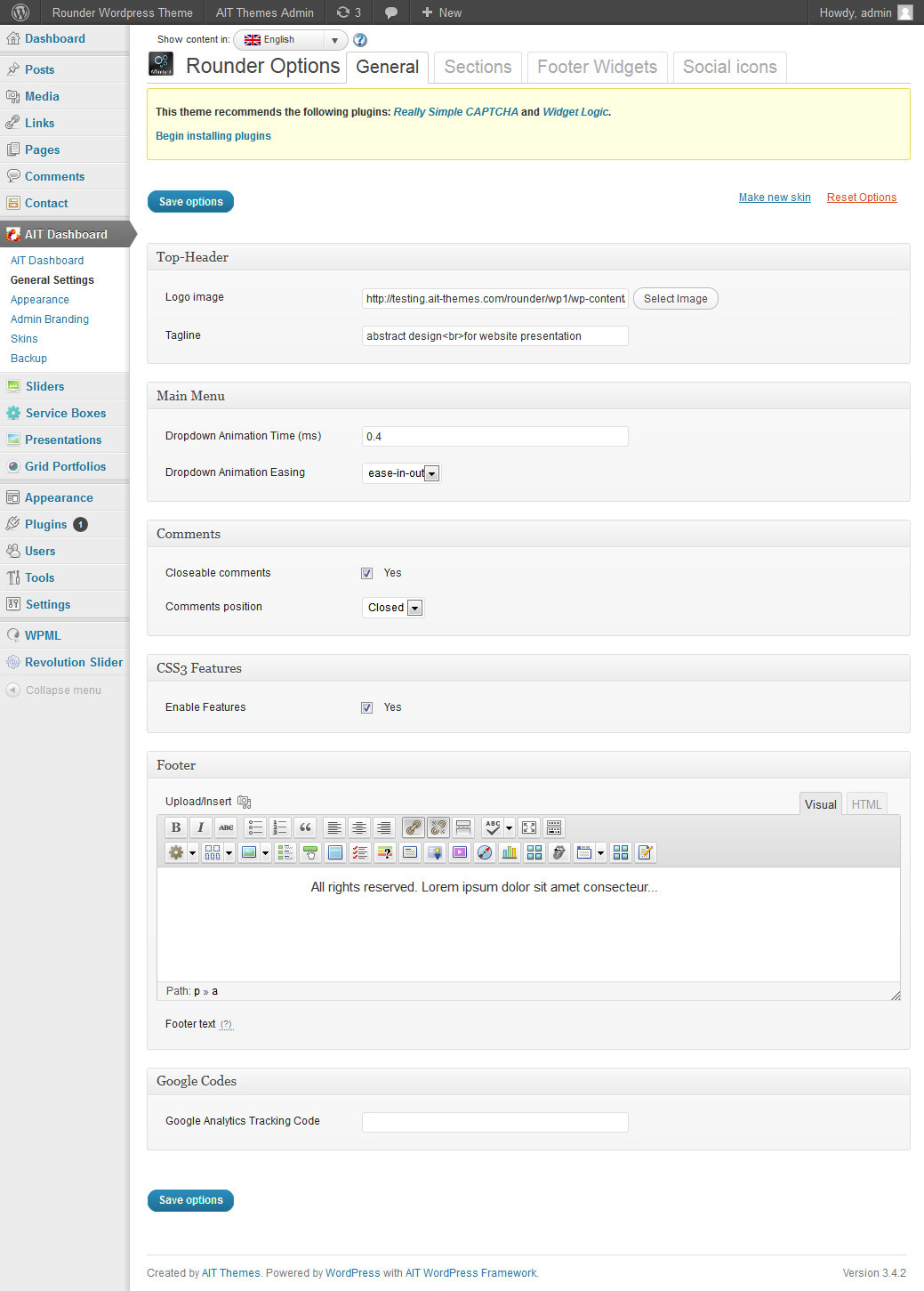Click the Select Image button
924x1291 pixels.
coord(676,299)
